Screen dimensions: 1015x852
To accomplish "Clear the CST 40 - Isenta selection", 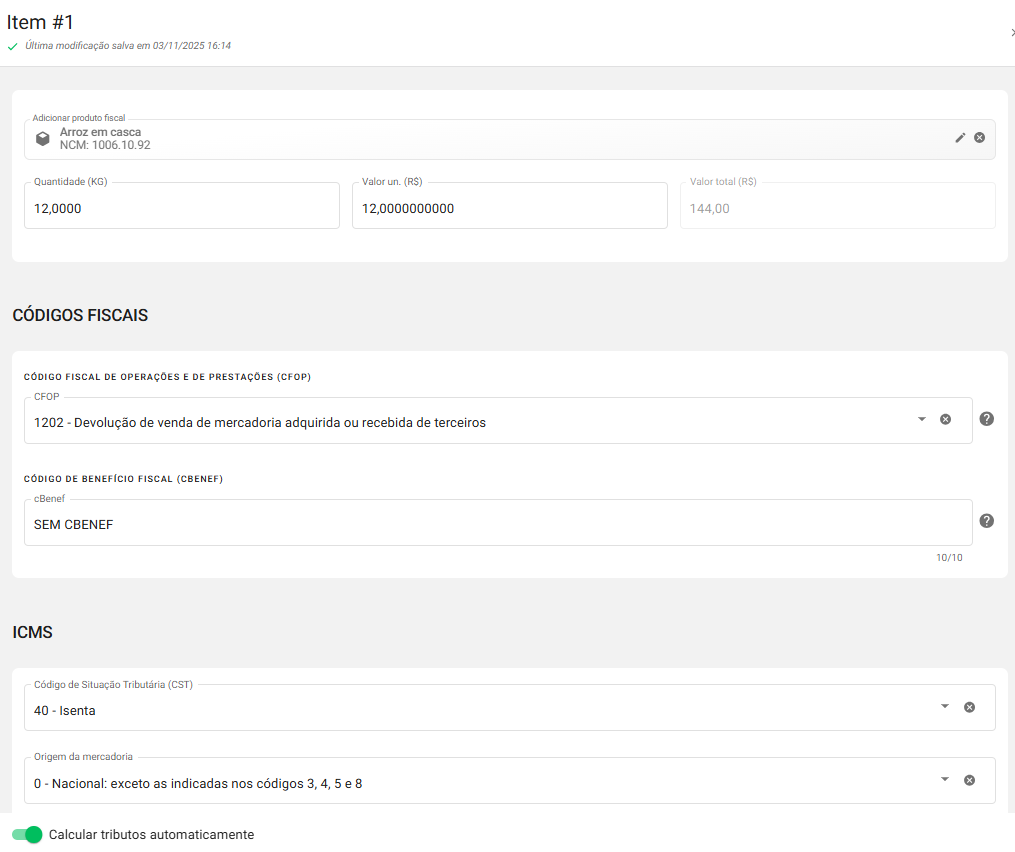I will [x=969, y=707].
